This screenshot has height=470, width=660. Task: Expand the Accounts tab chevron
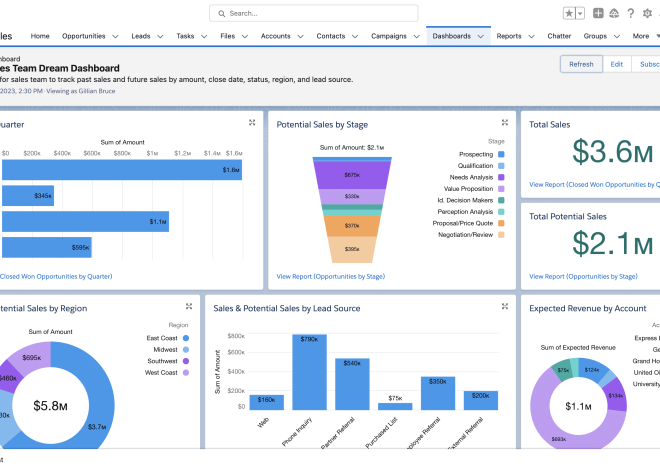point(301,37)
